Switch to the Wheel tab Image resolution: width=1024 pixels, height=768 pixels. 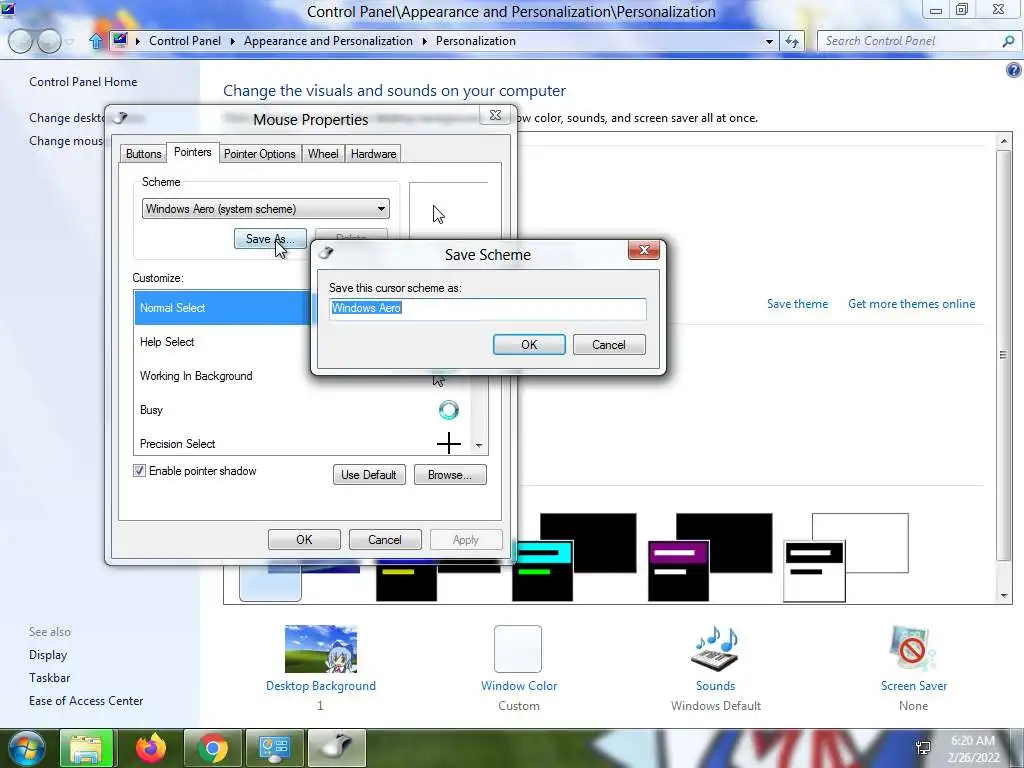click(x=323, y=154)
